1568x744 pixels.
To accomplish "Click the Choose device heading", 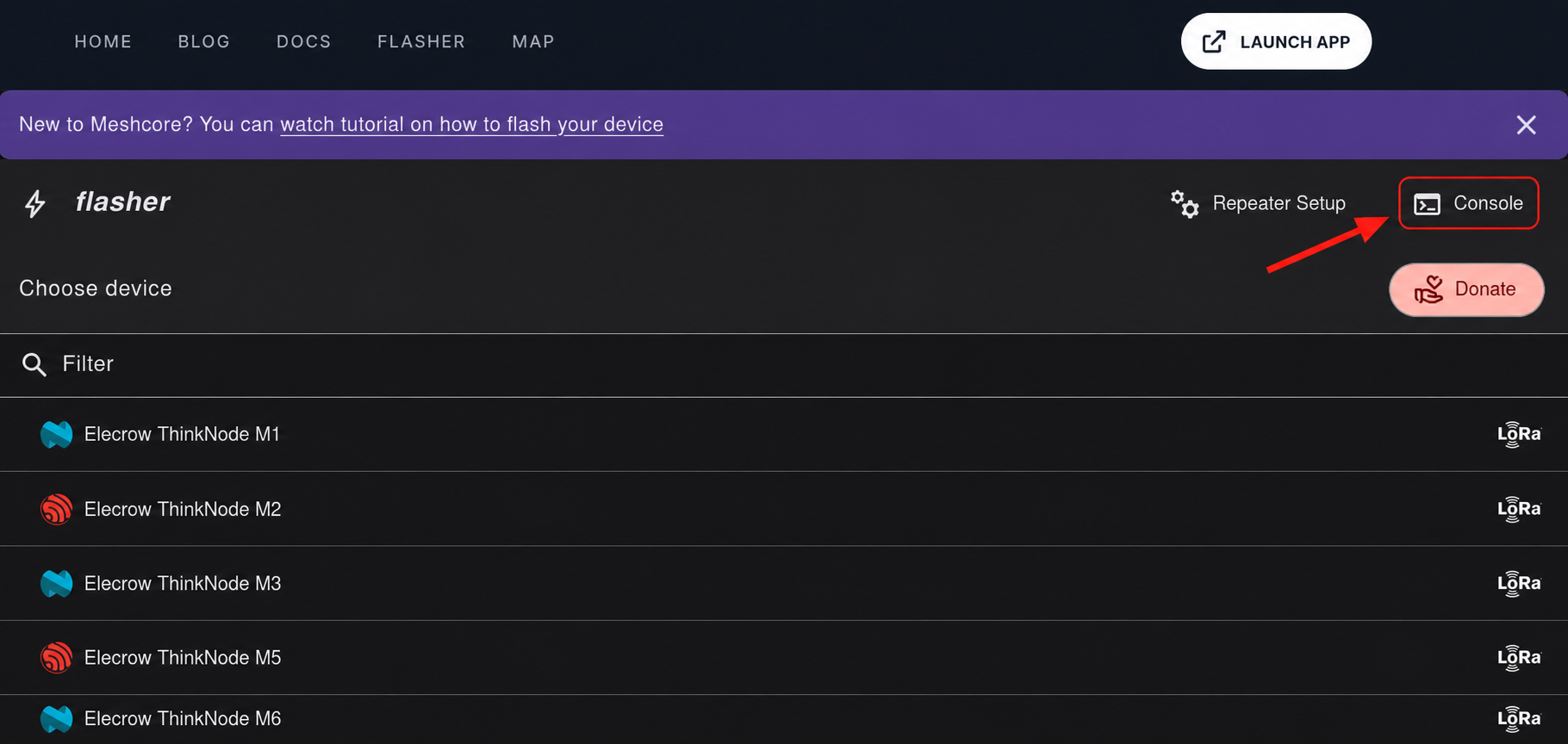I will [x=96, y=288].
